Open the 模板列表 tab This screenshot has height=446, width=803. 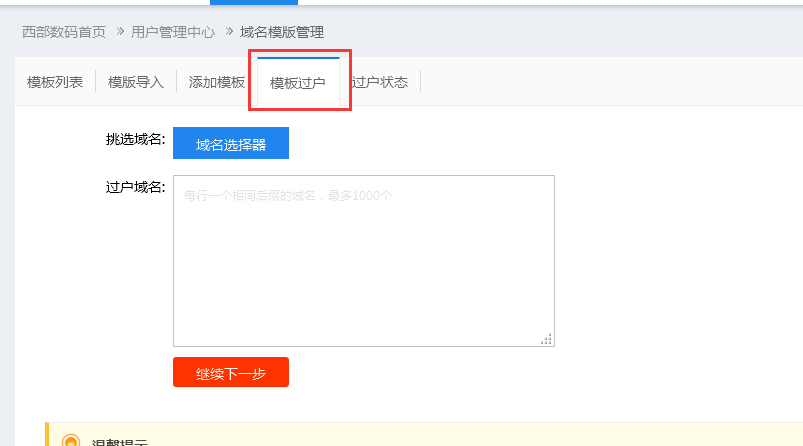[55, 82]
